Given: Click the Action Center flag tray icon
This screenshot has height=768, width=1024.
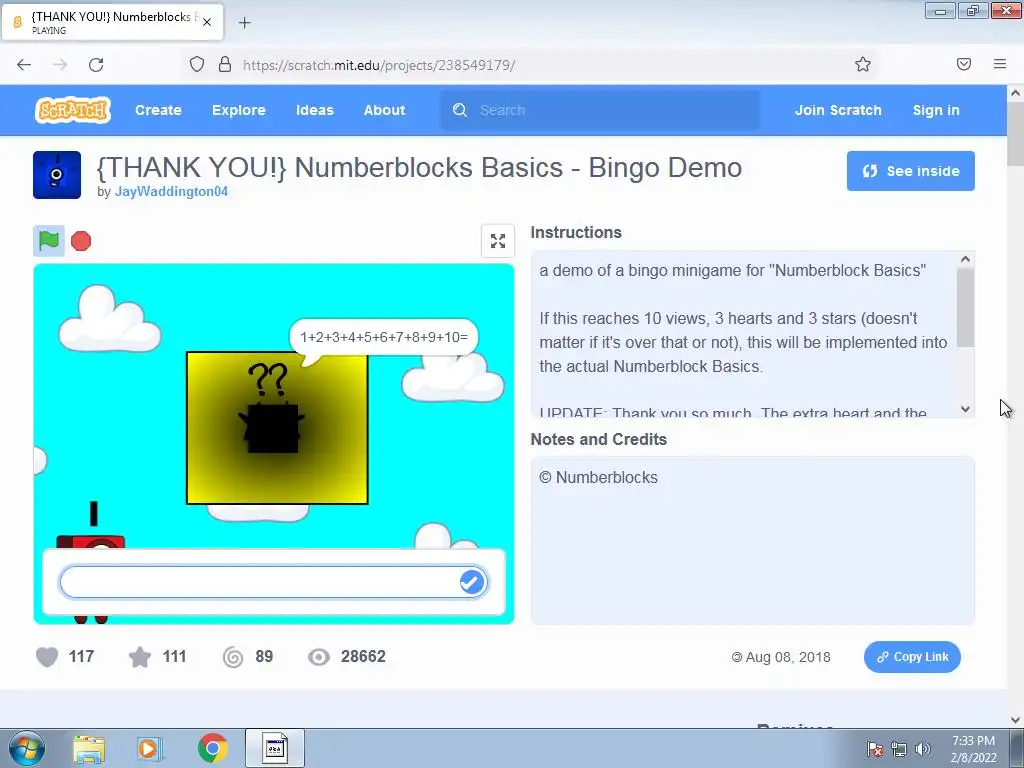Looking at the screenshot, I should pos(875,749).
